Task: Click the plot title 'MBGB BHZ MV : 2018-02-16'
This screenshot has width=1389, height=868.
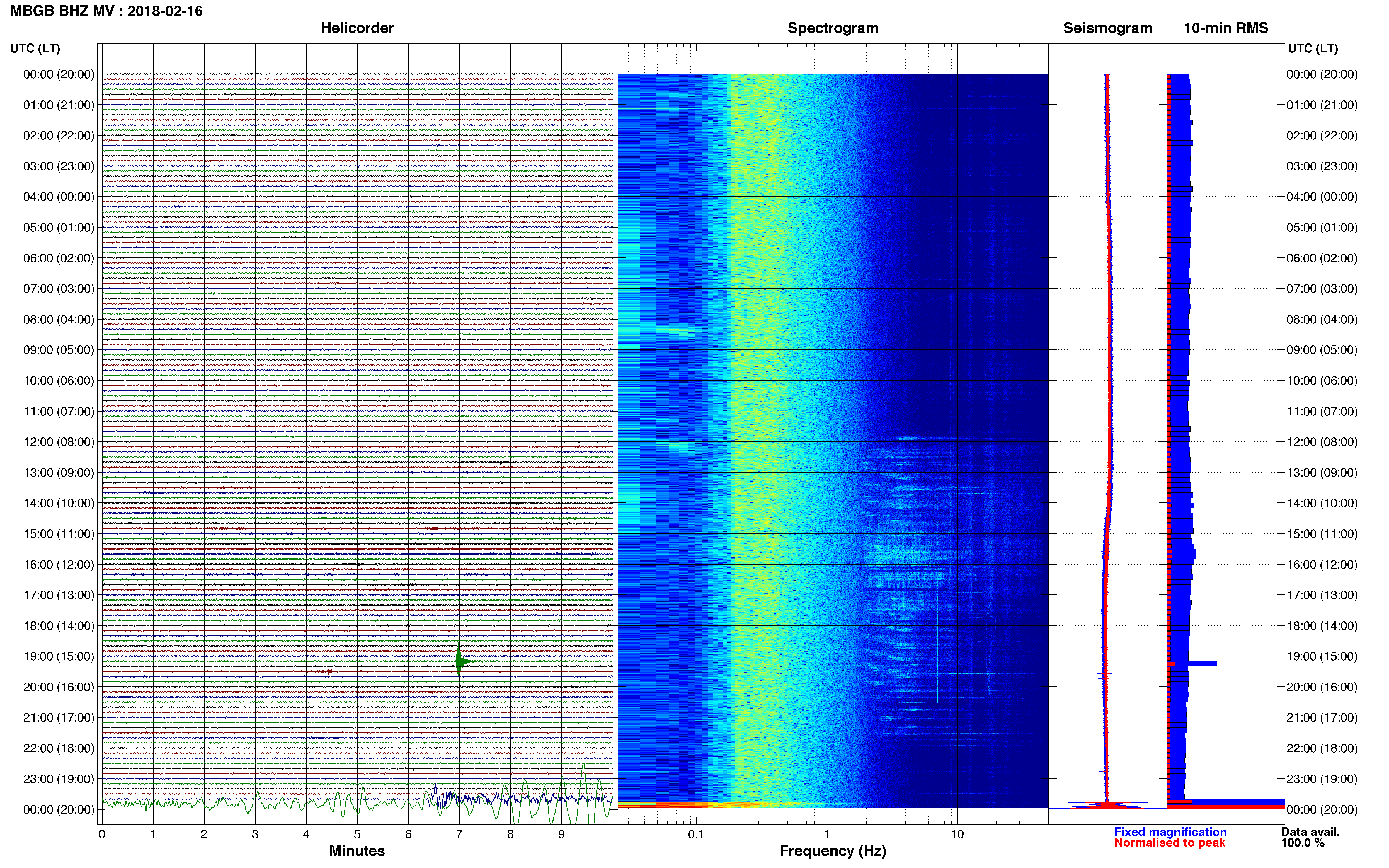Action: point(106,11)
